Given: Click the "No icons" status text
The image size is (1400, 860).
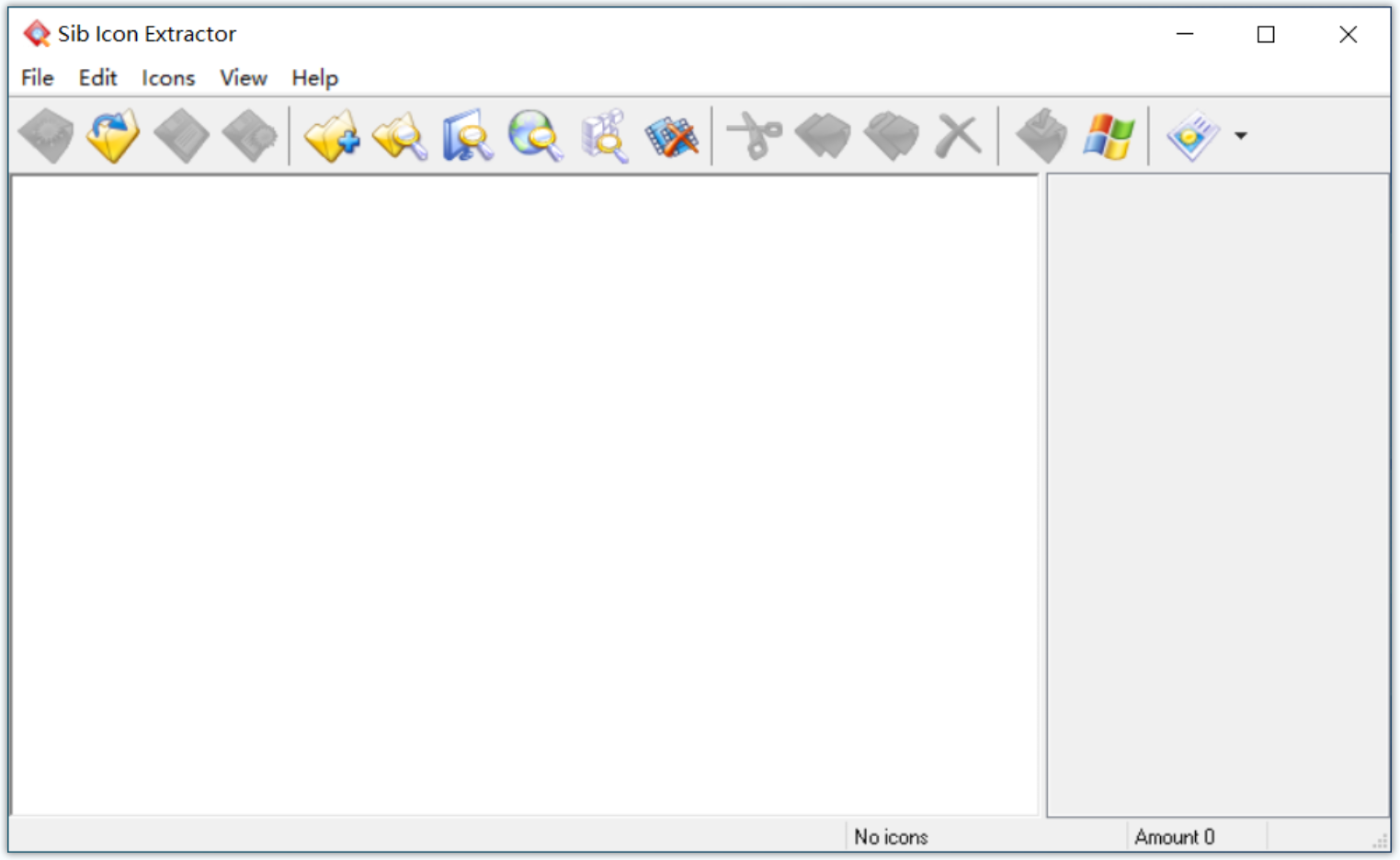Looking at the screenshot, I should tap(891, 837).
